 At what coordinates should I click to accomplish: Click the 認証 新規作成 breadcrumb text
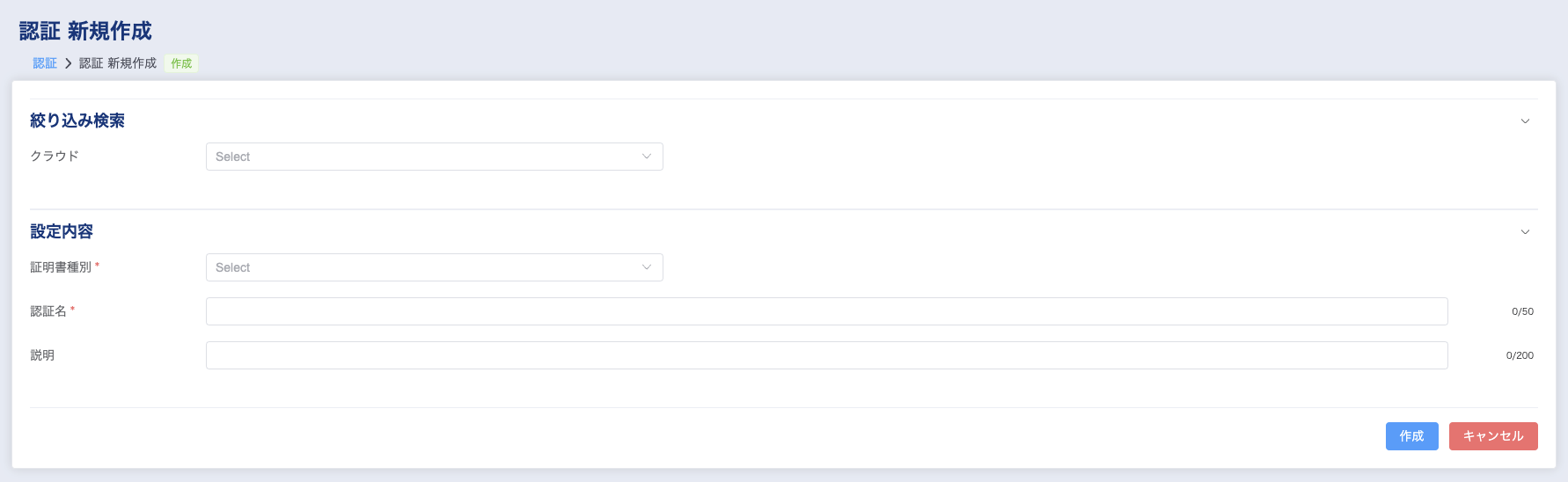pyautogui.click(x=118, y=63)
